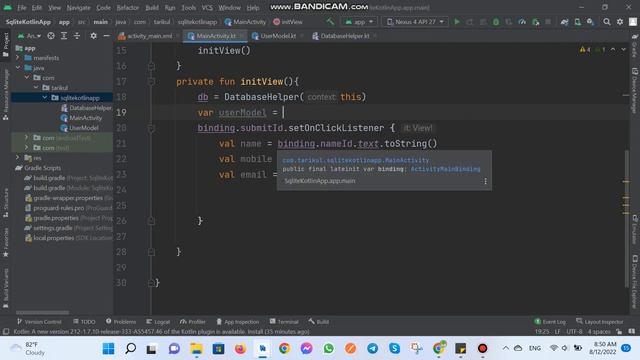The height and width of the screenshot is (360, 640).
Task: Open the Terminal tool window
Action: coord(284,322)
